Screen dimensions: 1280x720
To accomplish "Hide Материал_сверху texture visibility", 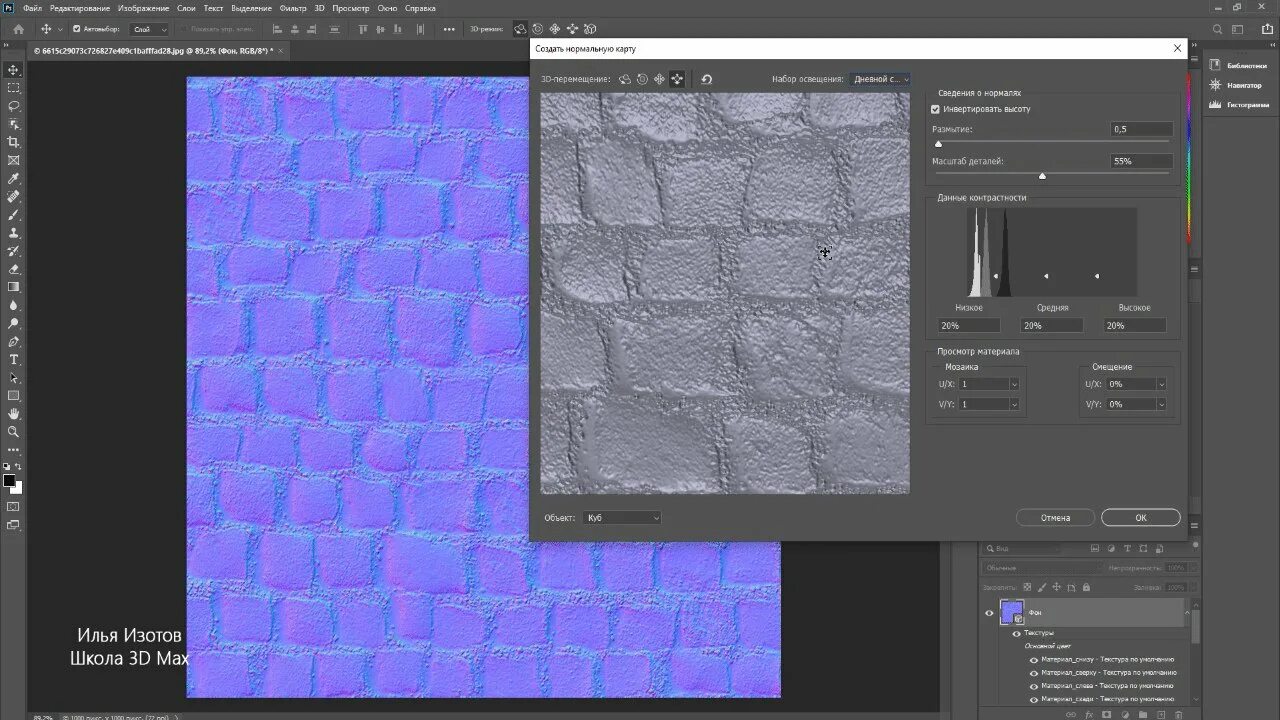I will point(1034,672).
